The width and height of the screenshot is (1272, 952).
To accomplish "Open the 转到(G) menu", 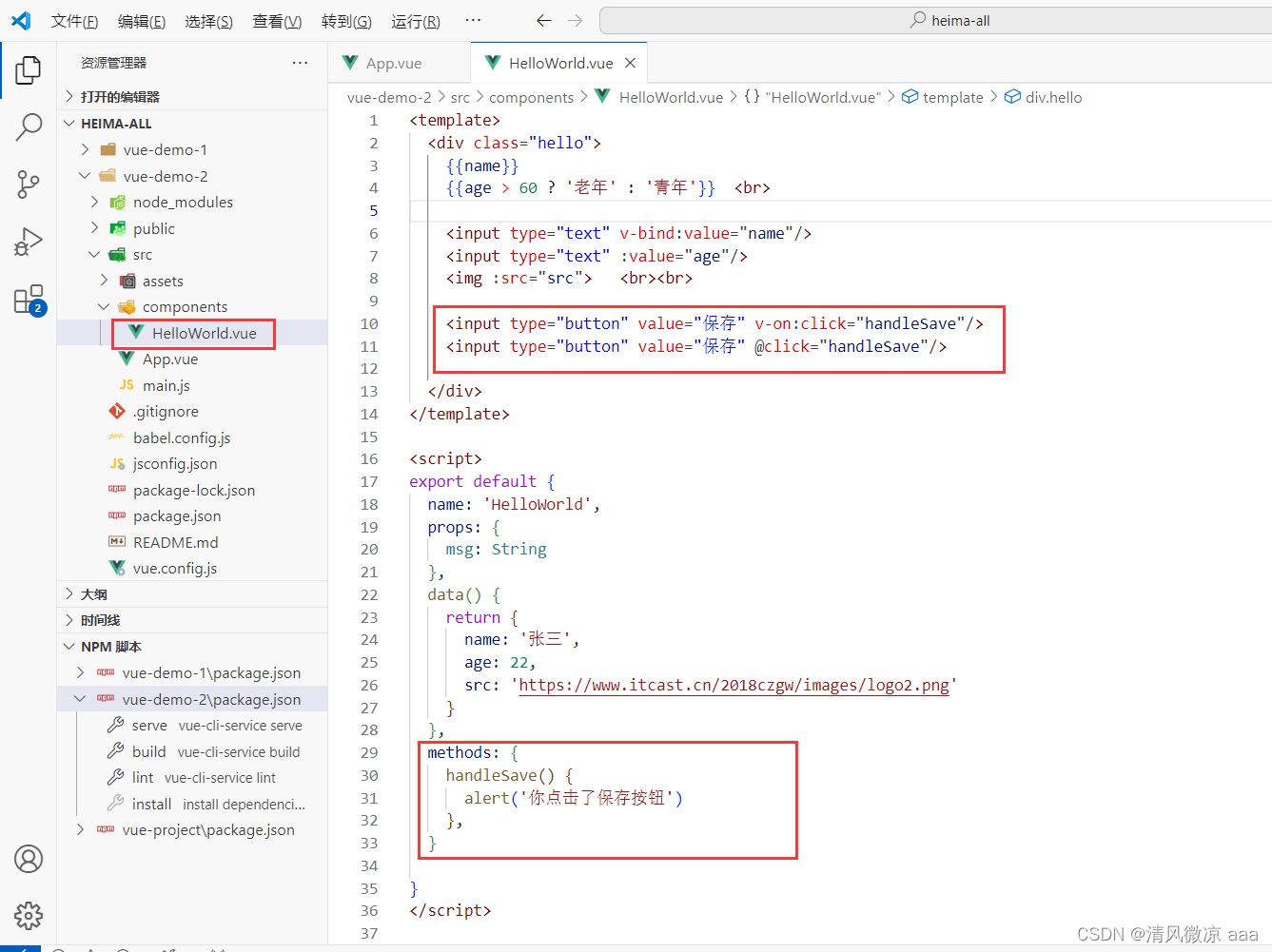I will point(346,21).
